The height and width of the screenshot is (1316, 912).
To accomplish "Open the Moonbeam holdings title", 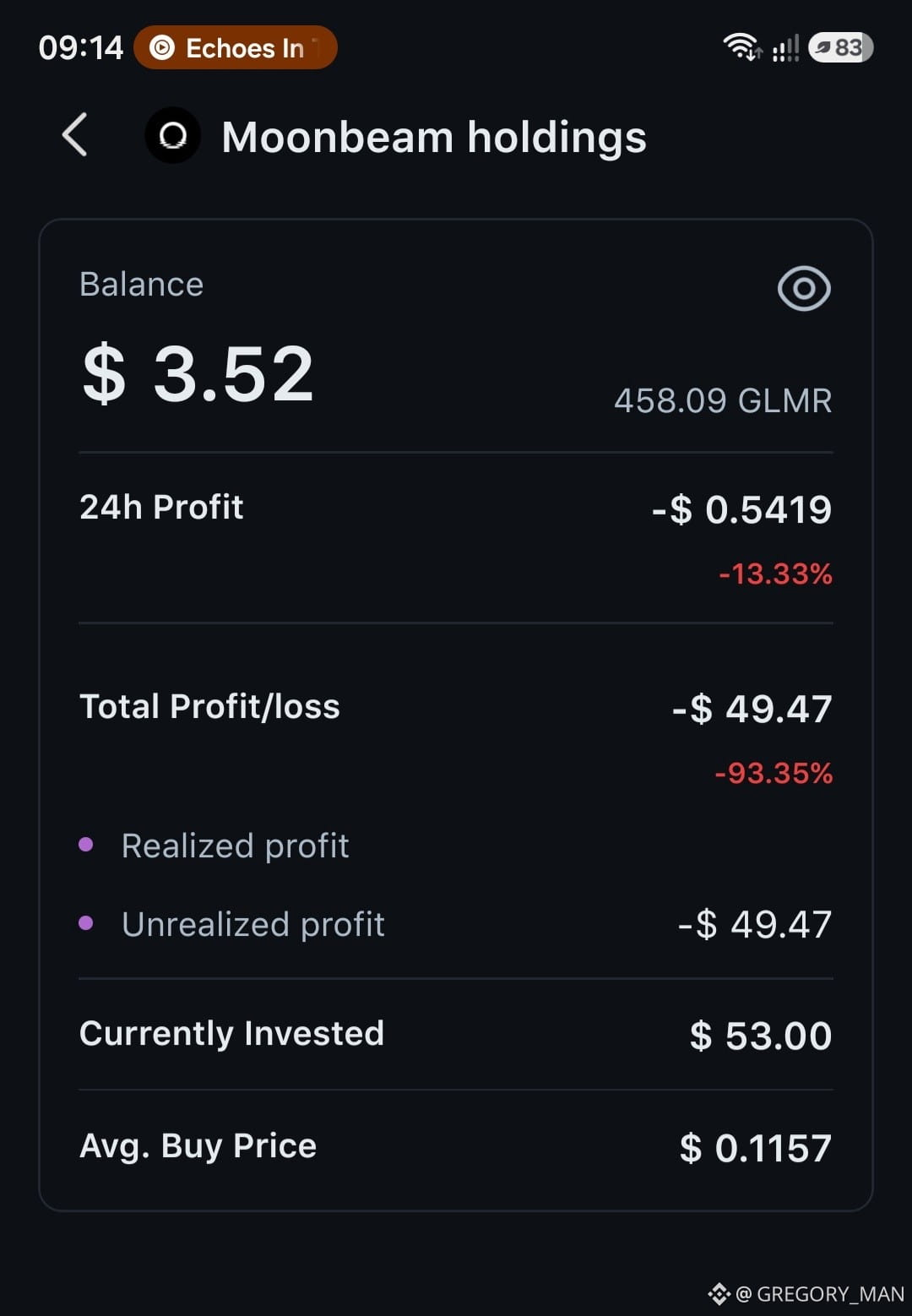I will [x=434, y=137].
